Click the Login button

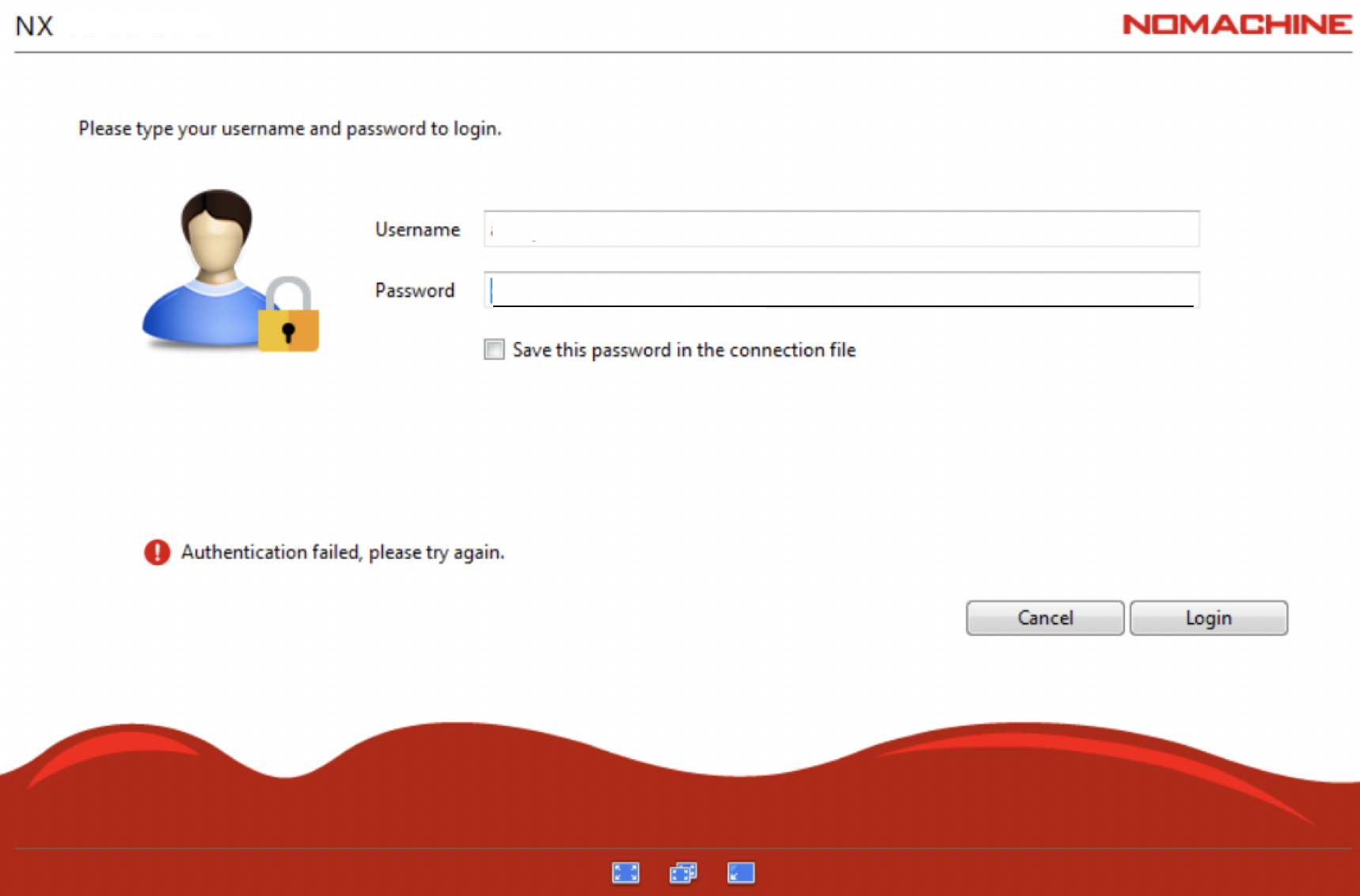click(1209, 617)
